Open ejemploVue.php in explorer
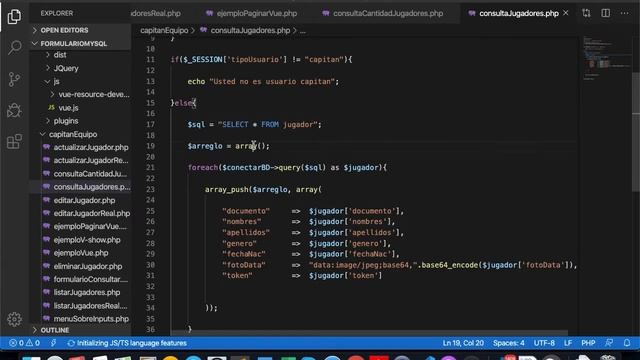Image resolution: width=640 pixels, height=360 pixels. (x=81, y=253)
